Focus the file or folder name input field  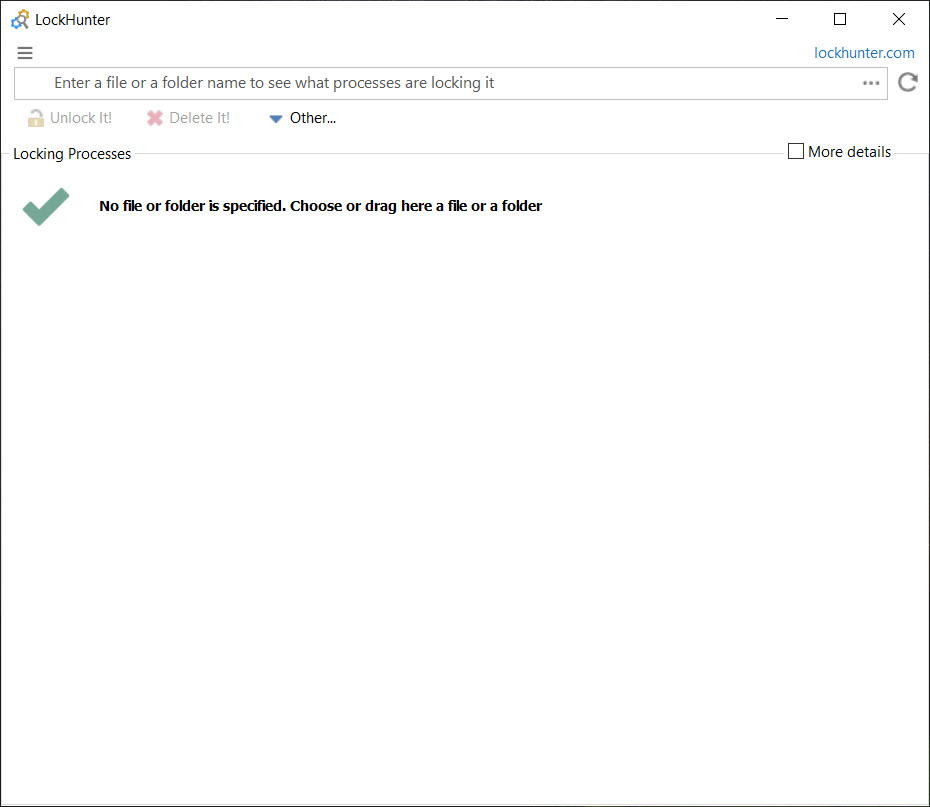click(451, 83)
